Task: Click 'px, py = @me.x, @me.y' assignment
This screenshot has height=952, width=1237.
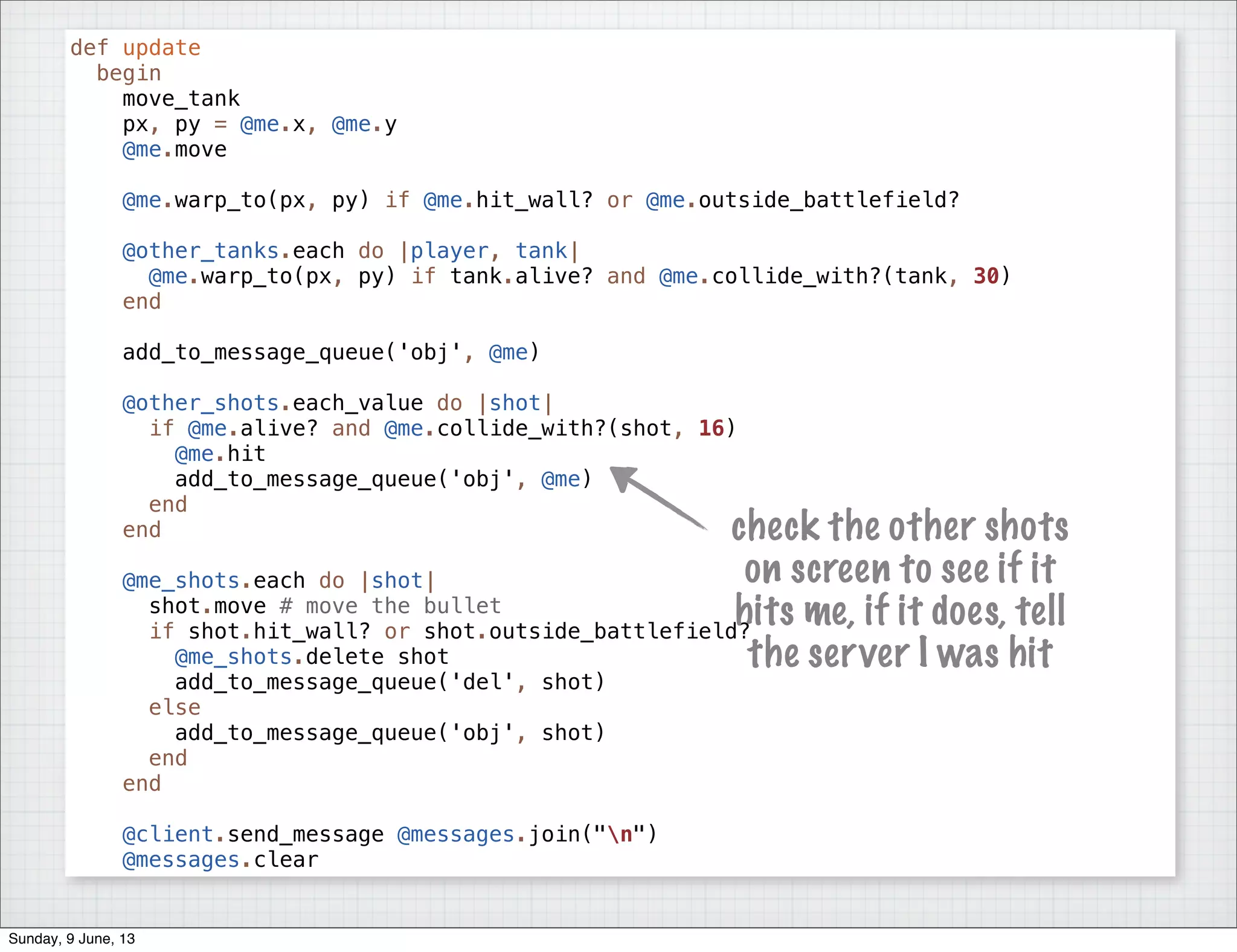Action: point(260,124)
